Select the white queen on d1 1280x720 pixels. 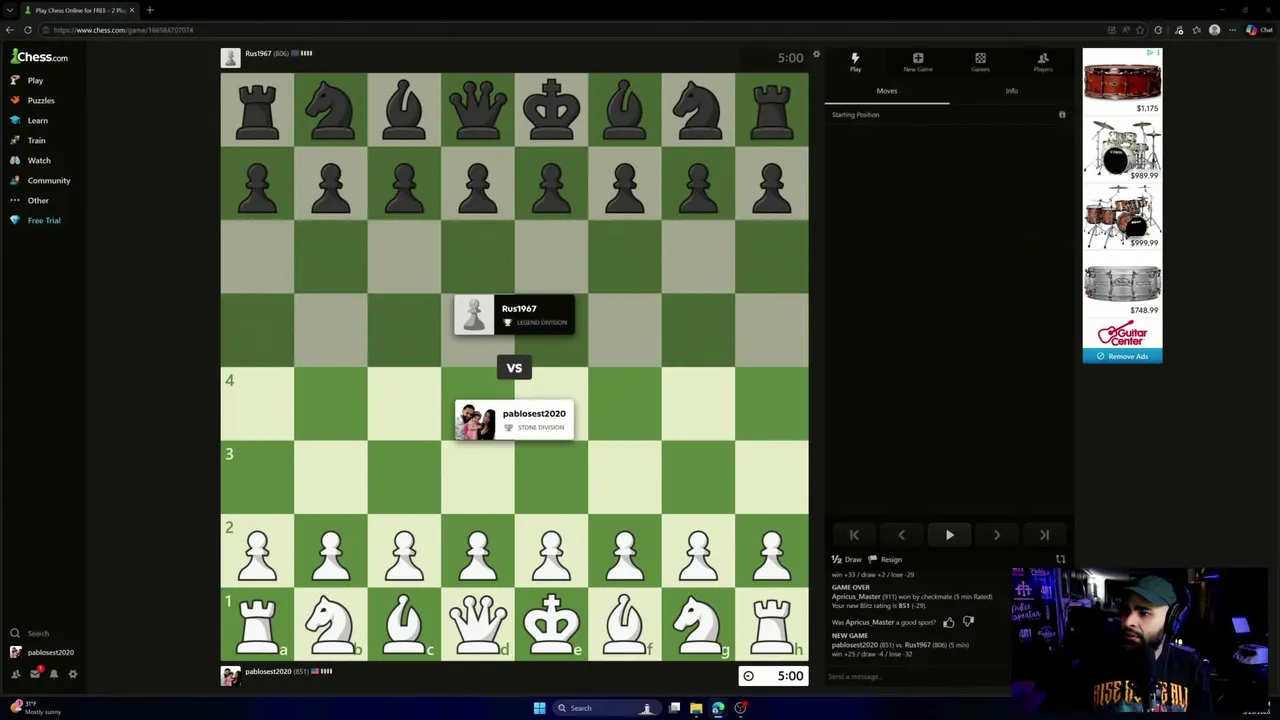[478, 624]
